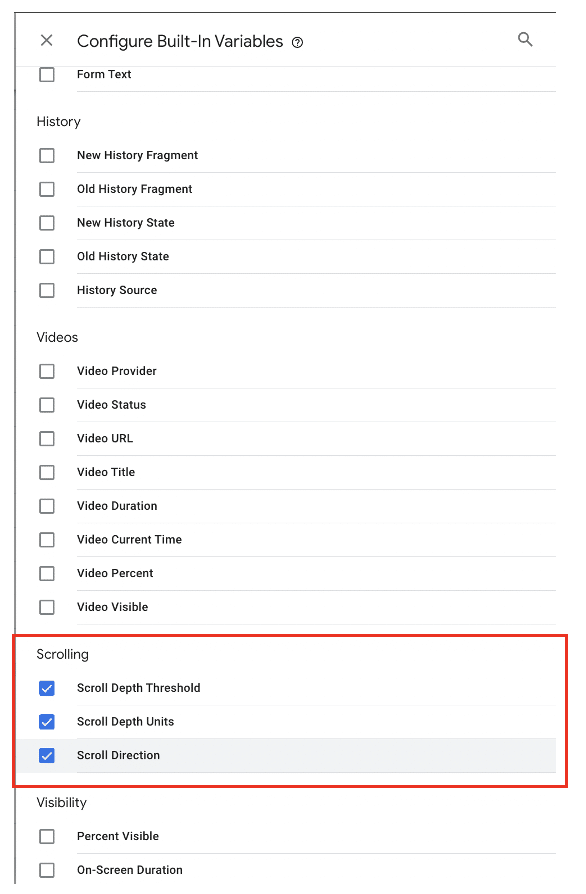
Task: Close the Configure Built-In Variables dialog
Action: point(47,40)
